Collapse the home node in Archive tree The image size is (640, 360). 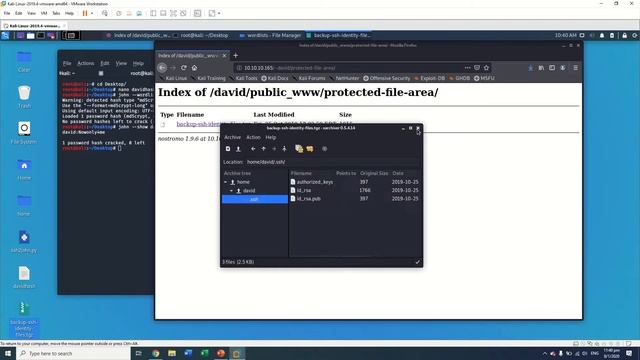point(226,182)
